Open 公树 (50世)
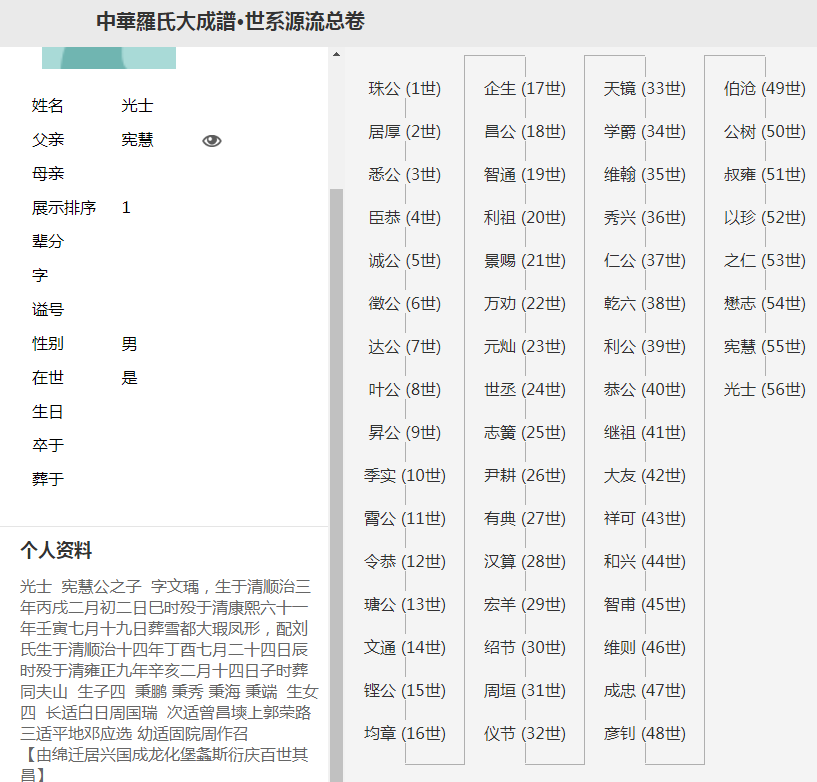The height and width of the screenshot is (782, 817). coord(764,132)
